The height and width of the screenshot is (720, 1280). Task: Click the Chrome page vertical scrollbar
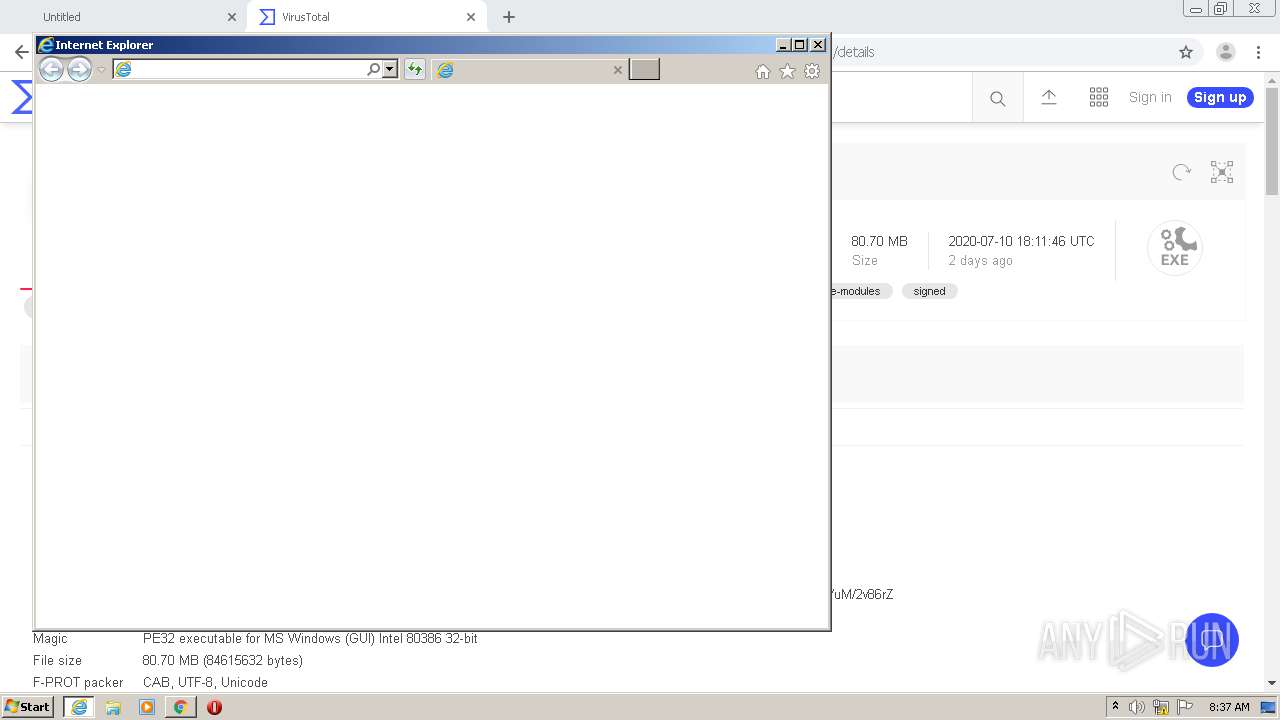(1272, 140)
